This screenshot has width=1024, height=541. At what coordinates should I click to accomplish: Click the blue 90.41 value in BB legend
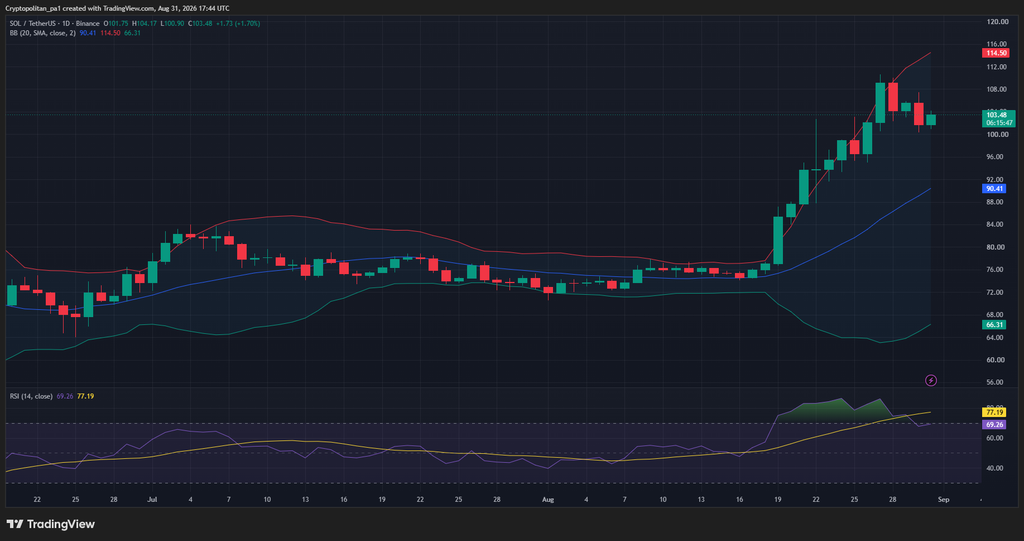coord(88,33)
